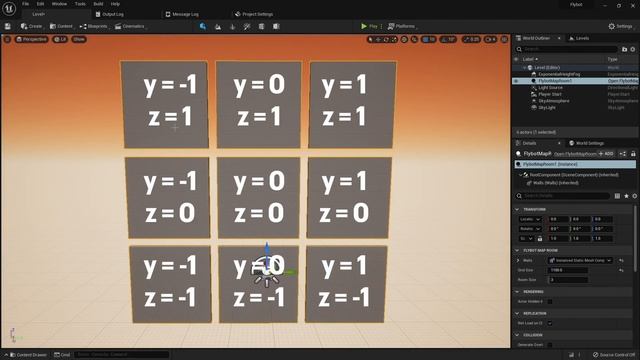
Task: Click the maximize viewport layout icon
Action: [504, 40]
